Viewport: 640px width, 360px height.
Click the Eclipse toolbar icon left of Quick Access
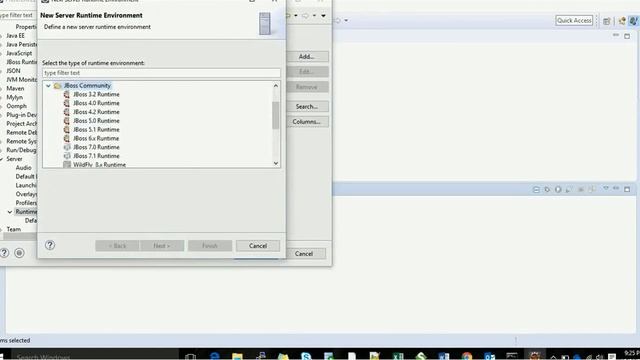point(338,20)
